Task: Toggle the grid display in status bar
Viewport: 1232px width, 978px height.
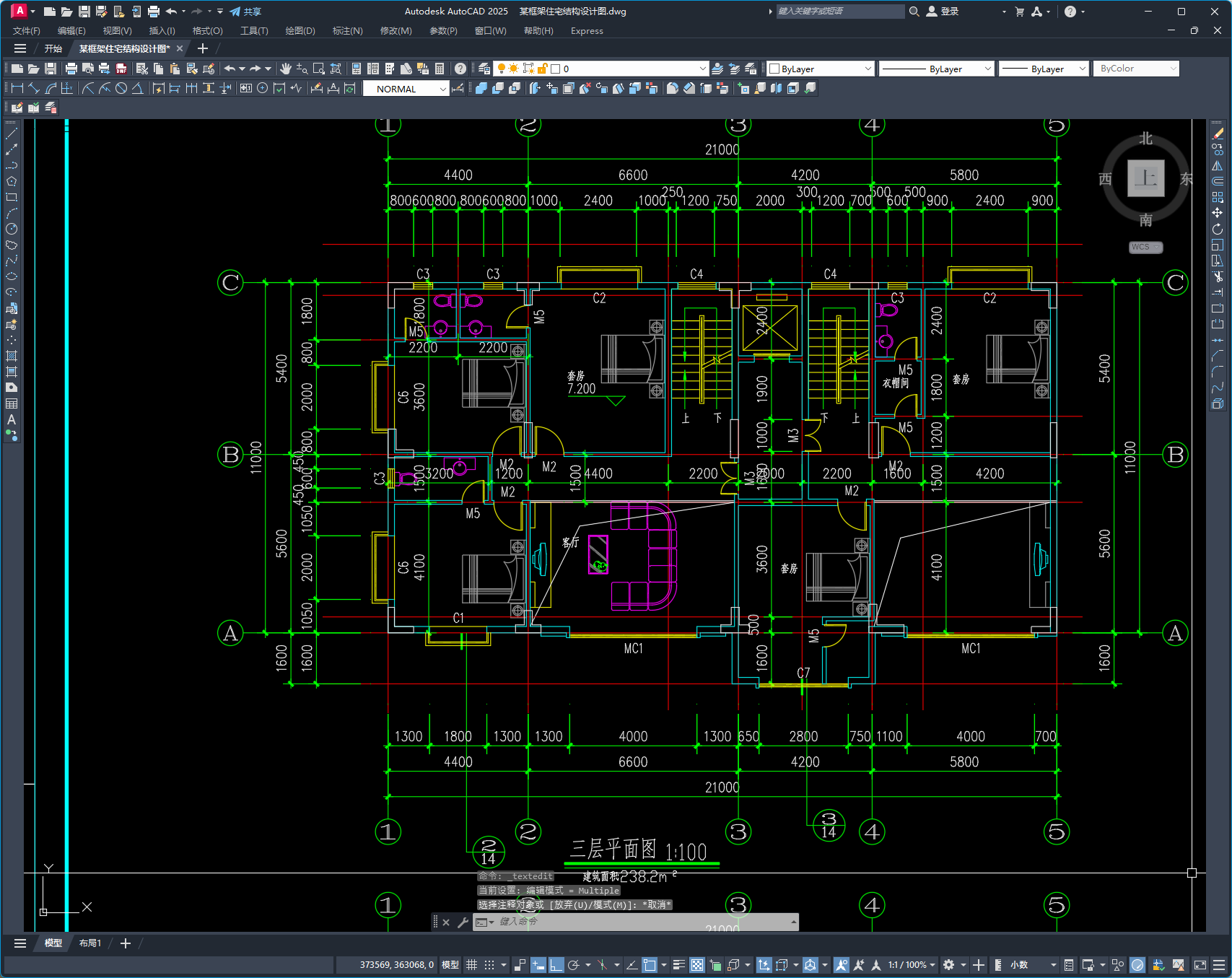Action: [x=472, y=965]
